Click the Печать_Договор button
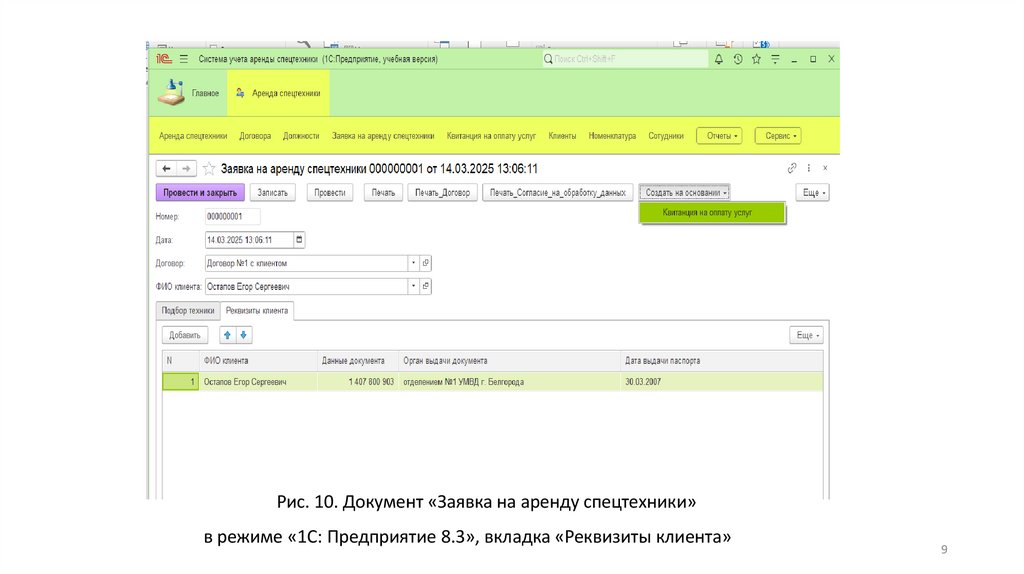This screenshot has width=1024, height=574. pos(442,192)
